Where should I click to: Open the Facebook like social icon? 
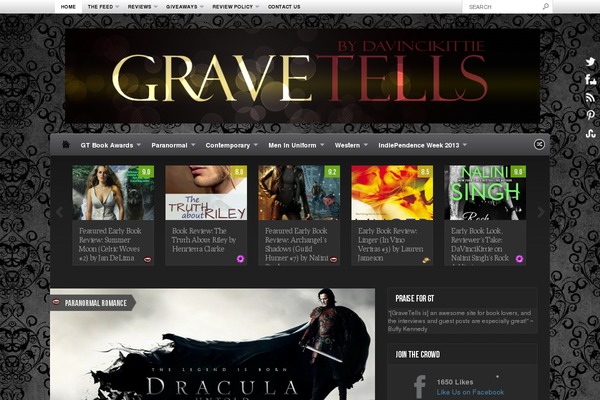[x=590, y=80]
